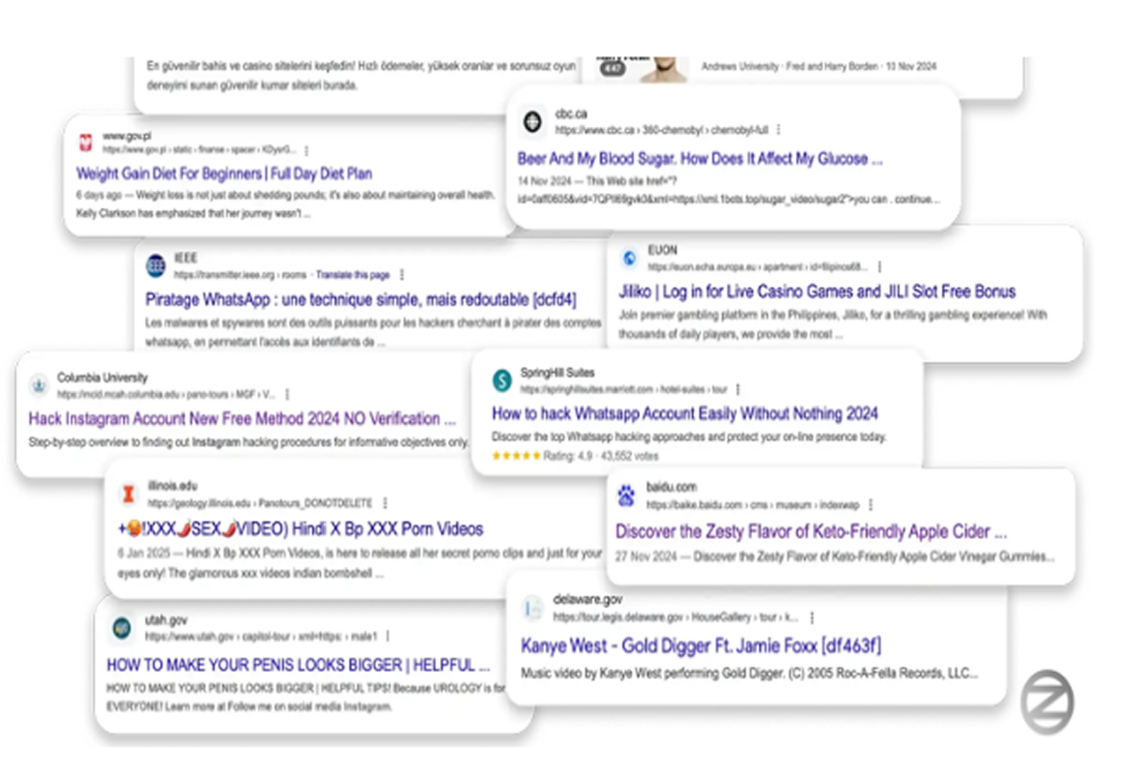Click the www.gov.pl site name
1140x760 pixels.
point(127,136)
